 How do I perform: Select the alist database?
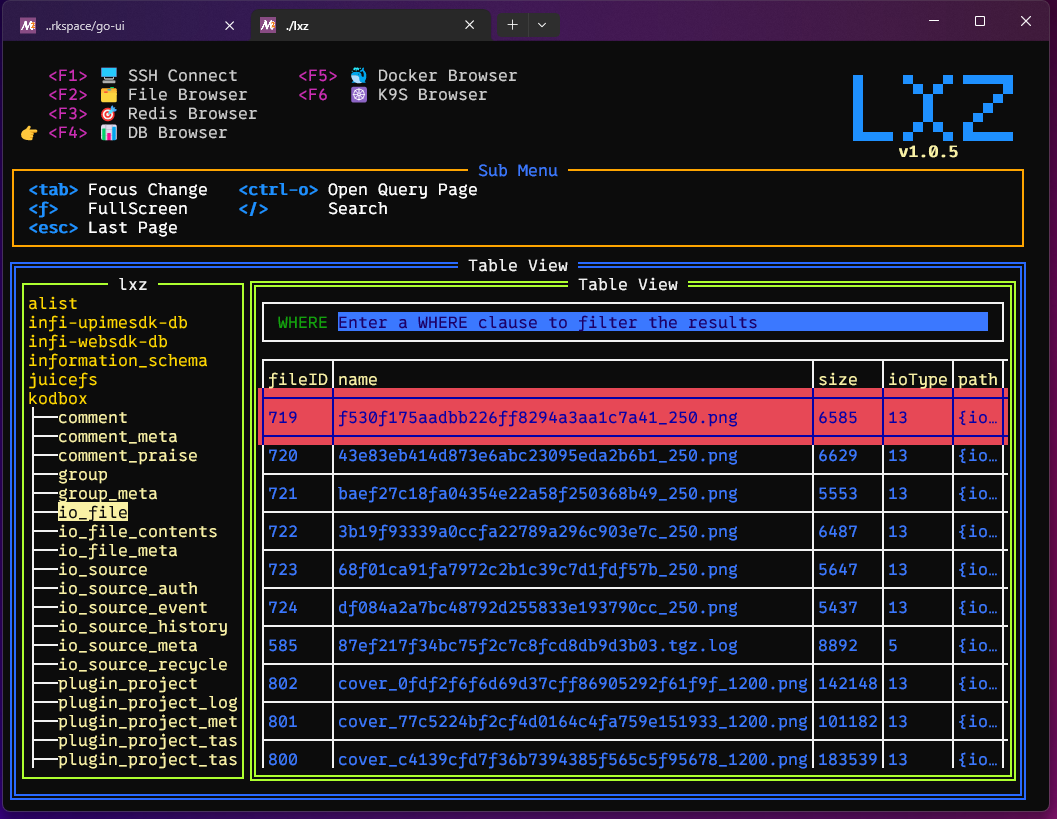53,303
